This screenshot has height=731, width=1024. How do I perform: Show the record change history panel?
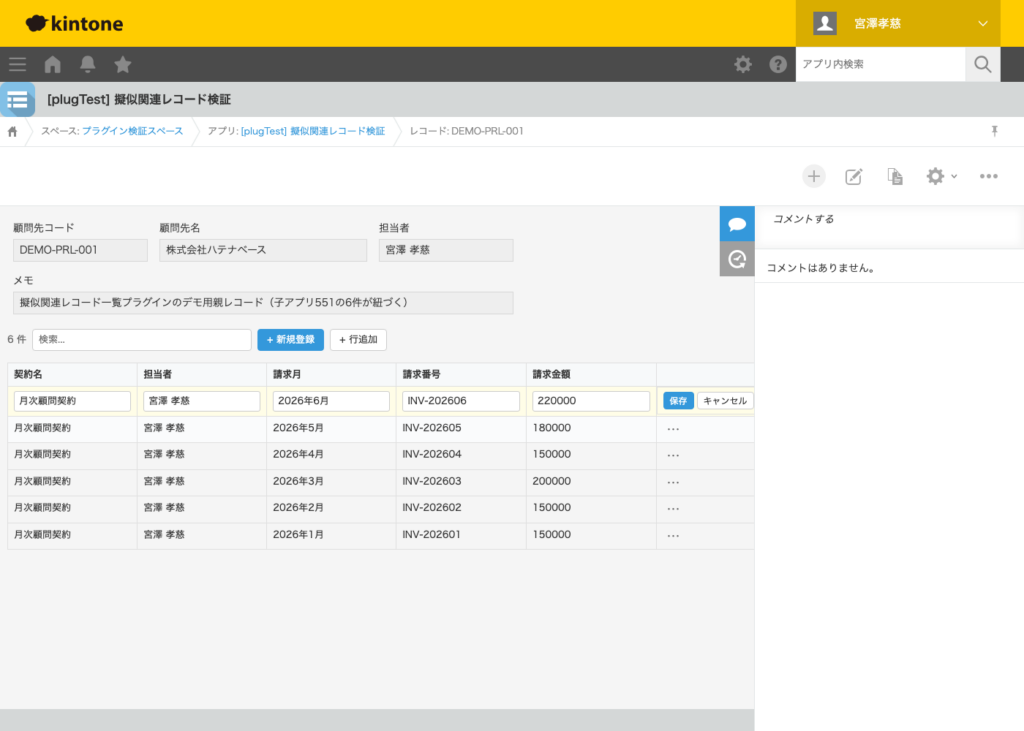coord(737,260)
